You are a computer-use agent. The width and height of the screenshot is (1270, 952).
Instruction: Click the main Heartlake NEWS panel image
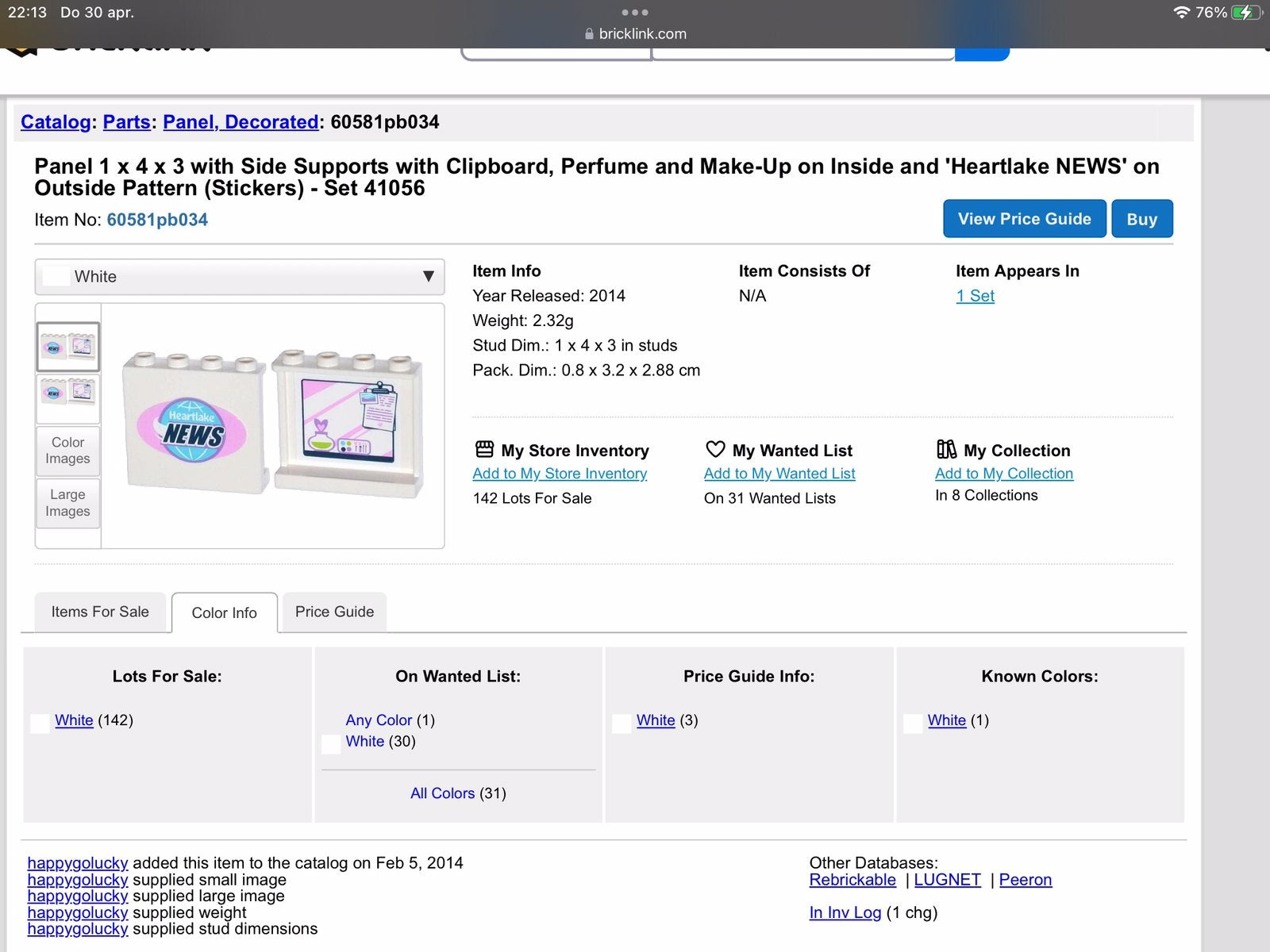tap(273, 424)
